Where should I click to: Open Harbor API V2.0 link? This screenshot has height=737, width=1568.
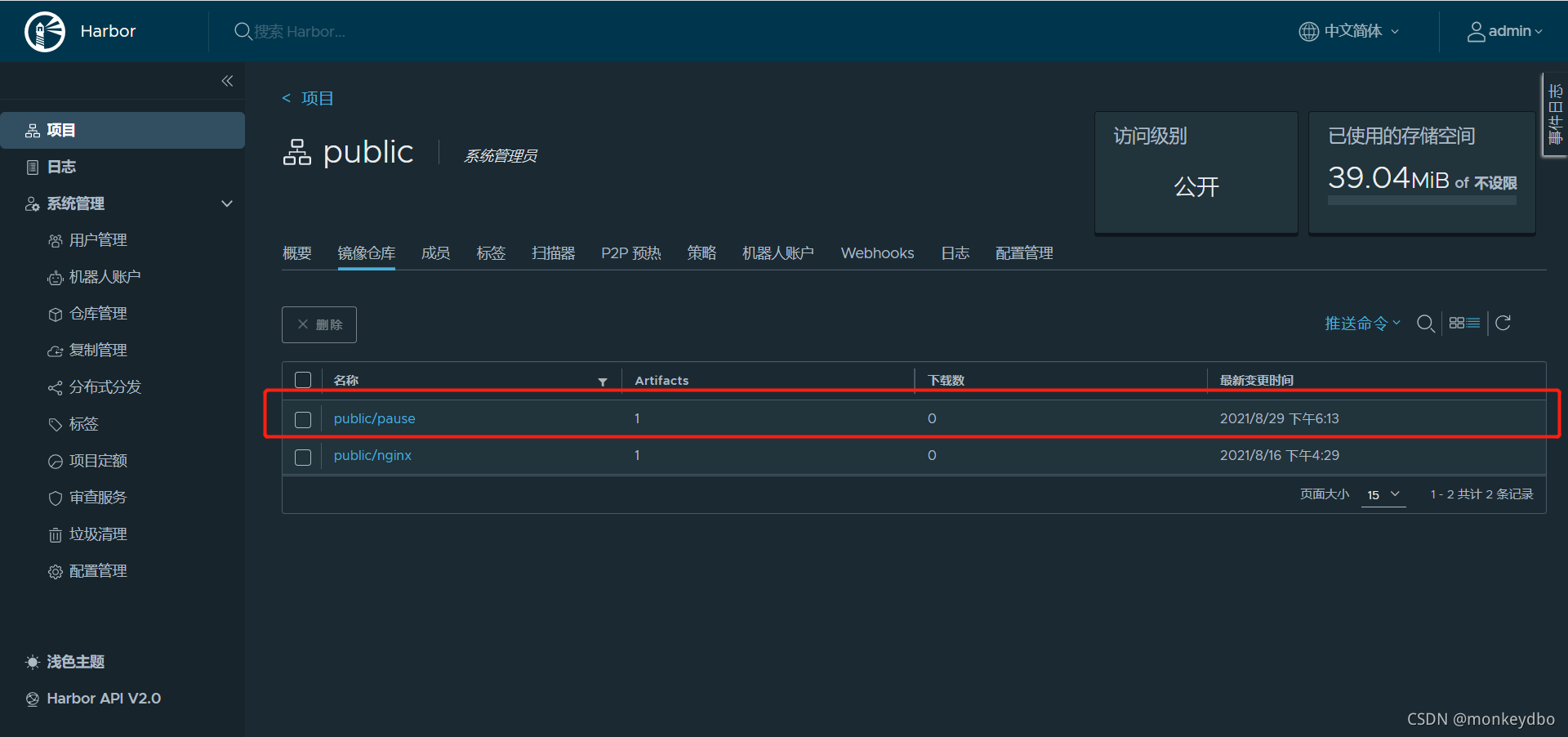[x=104, y=699]
